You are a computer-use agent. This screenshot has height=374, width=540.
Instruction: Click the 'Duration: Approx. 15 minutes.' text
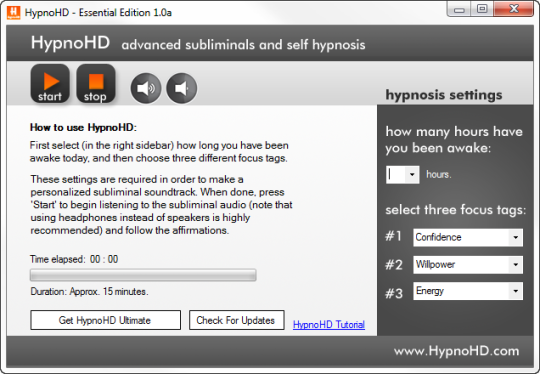point(90,292)
